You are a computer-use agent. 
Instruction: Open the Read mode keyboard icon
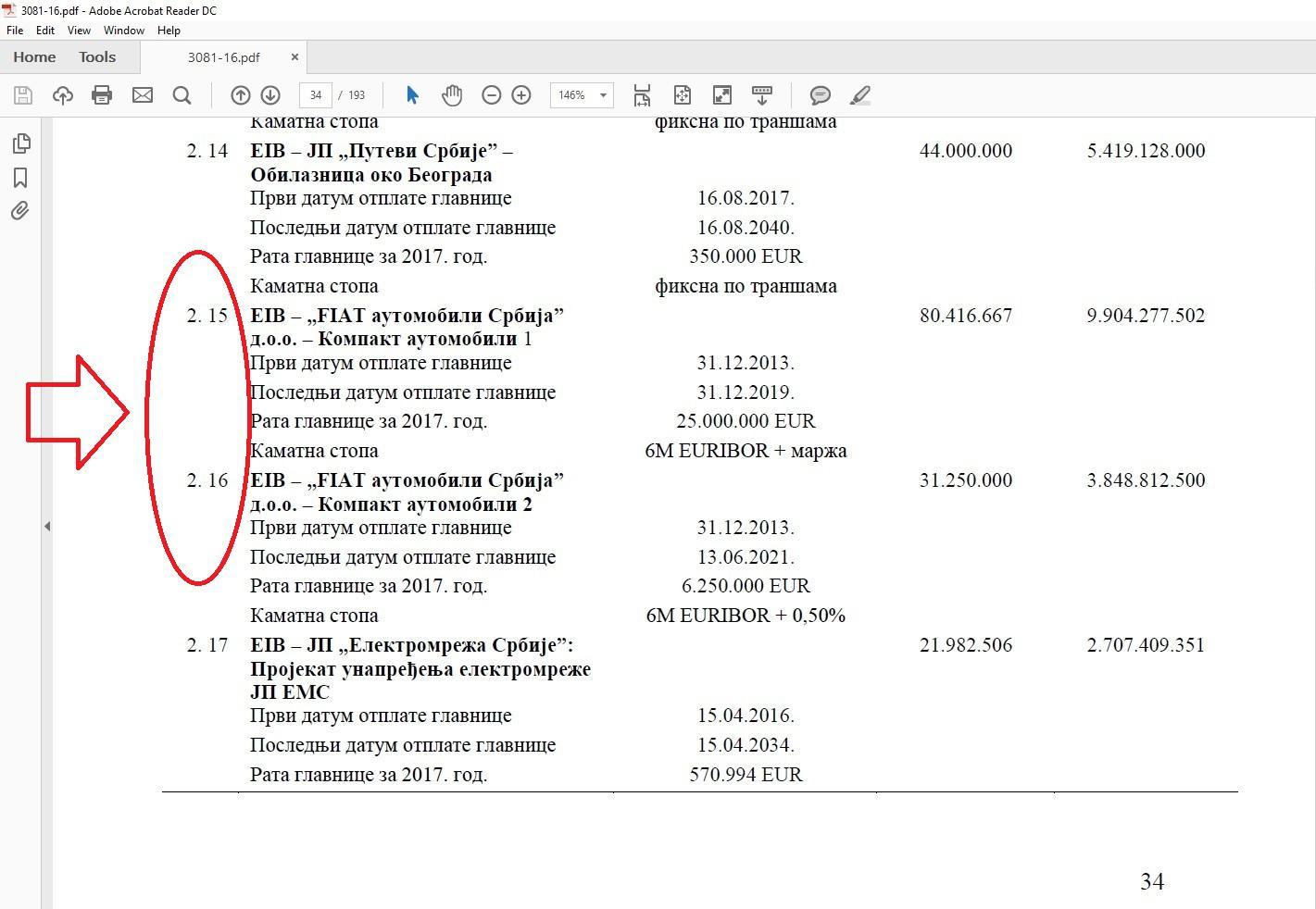762,95
